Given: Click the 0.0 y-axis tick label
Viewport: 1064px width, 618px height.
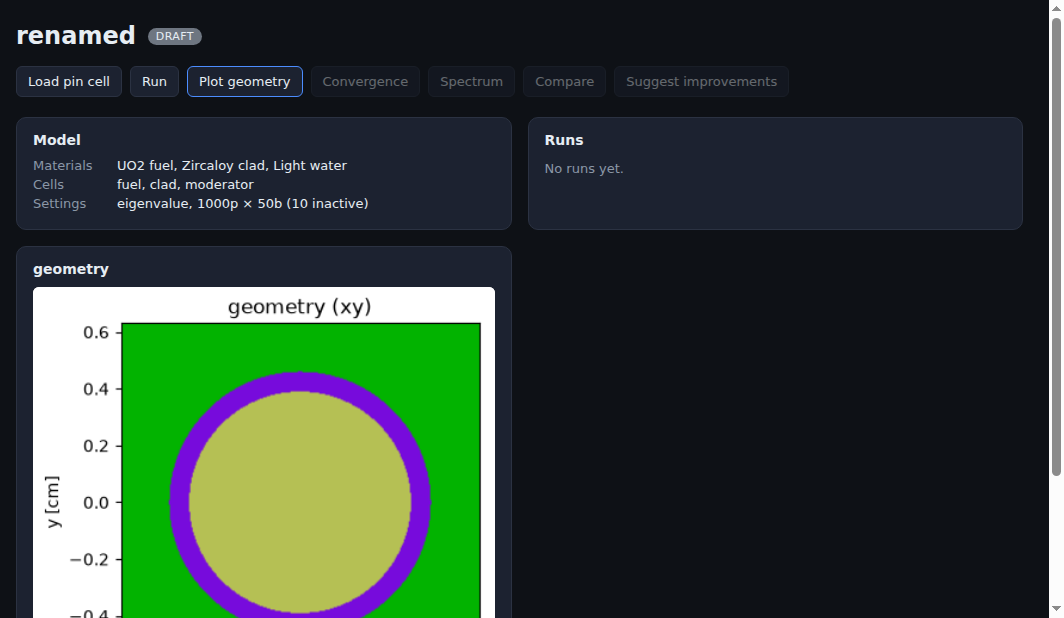Looking at the screenshot, I should pyautogui.click(x=96, y=503).
